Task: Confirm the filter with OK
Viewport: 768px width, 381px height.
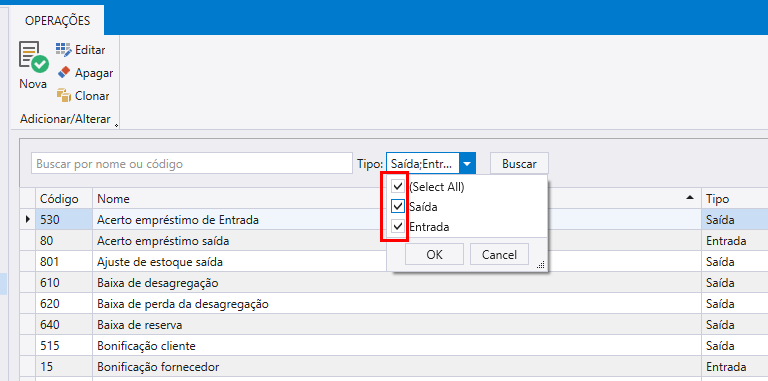Action: click(x=434, y=255)
